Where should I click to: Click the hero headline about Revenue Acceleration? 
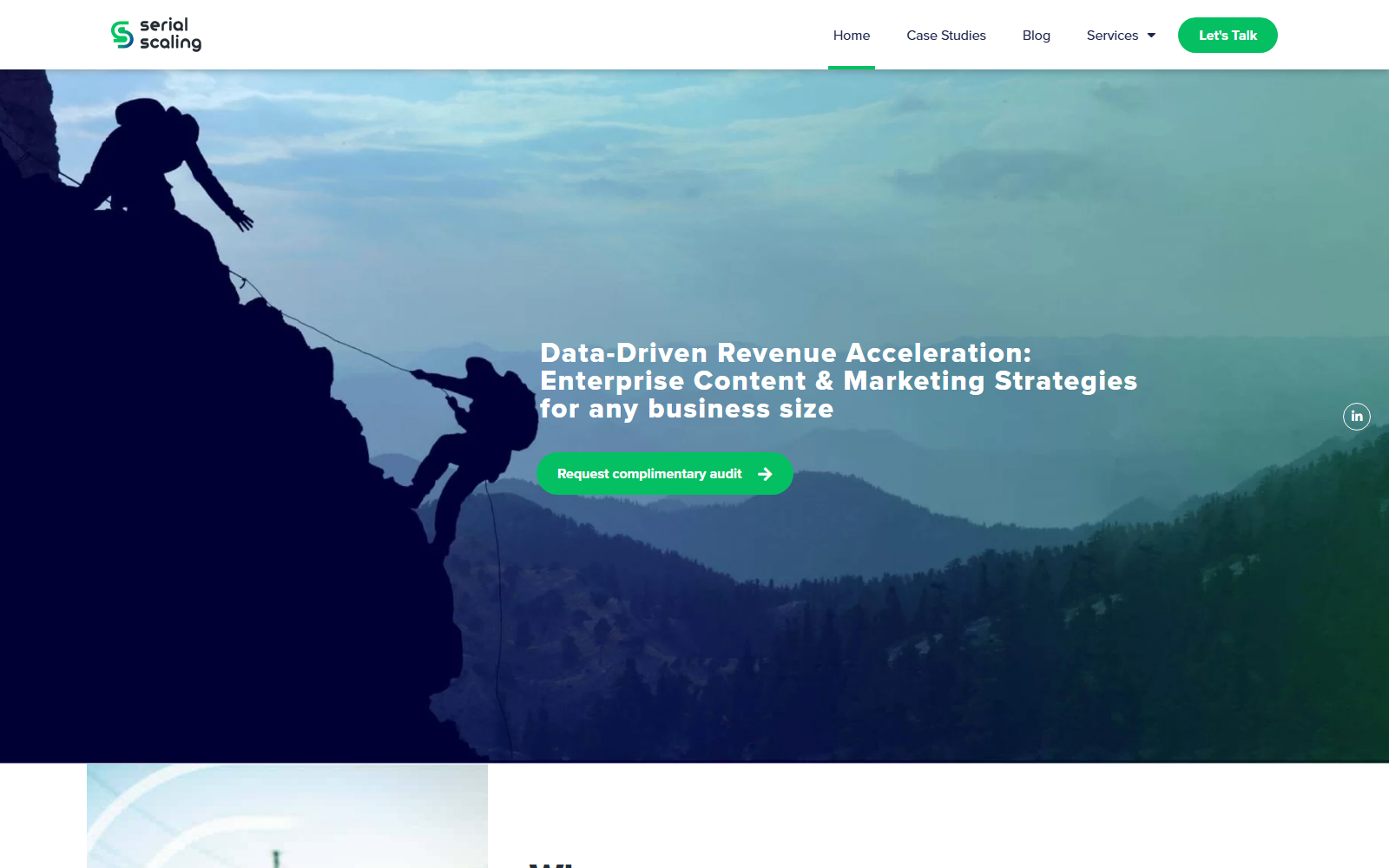coord(839,381)
